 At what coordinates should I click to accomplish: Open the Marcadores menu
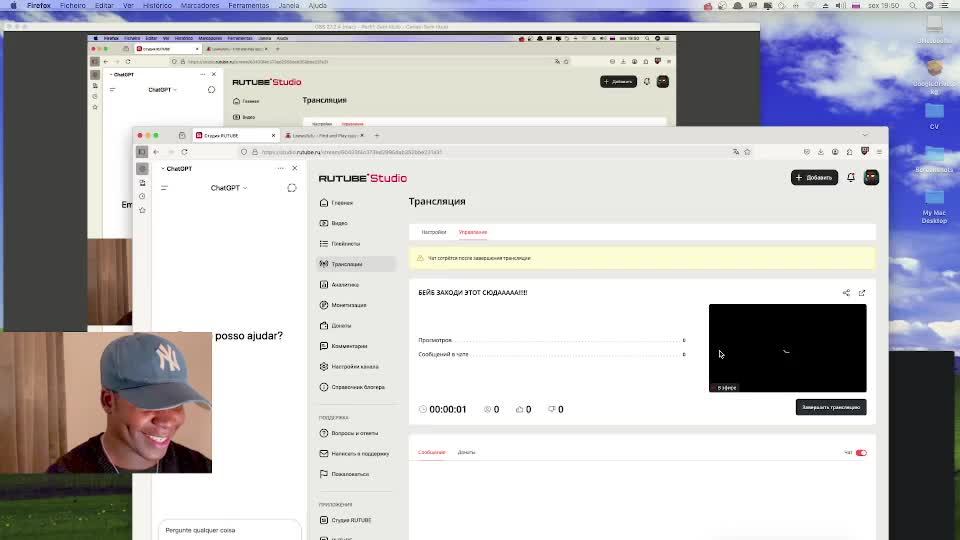200,6
